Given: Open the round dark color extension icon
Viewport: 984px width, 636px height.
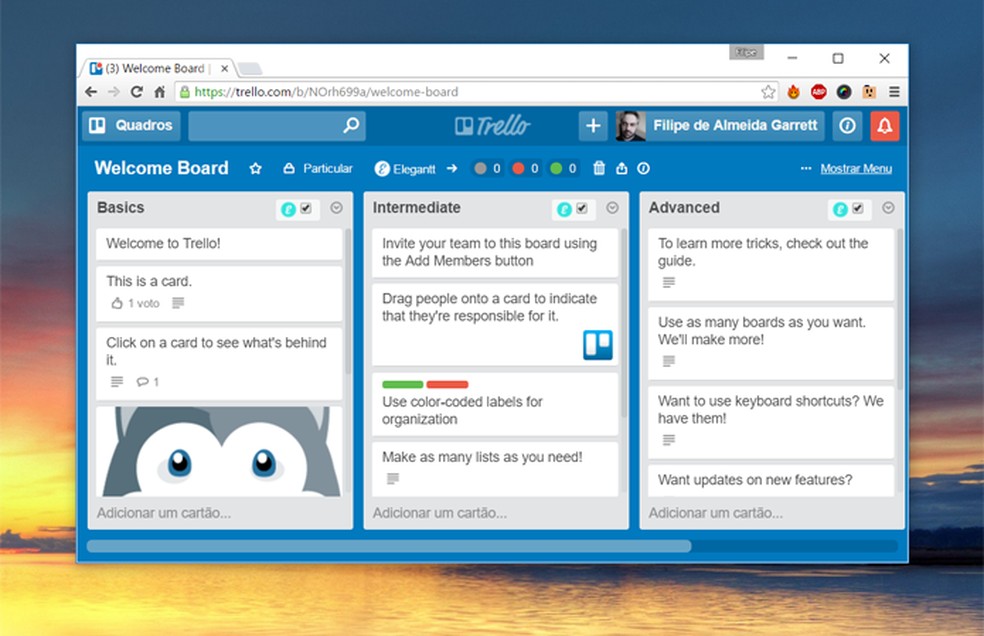Looking at the screenshot, I should 844,92.
